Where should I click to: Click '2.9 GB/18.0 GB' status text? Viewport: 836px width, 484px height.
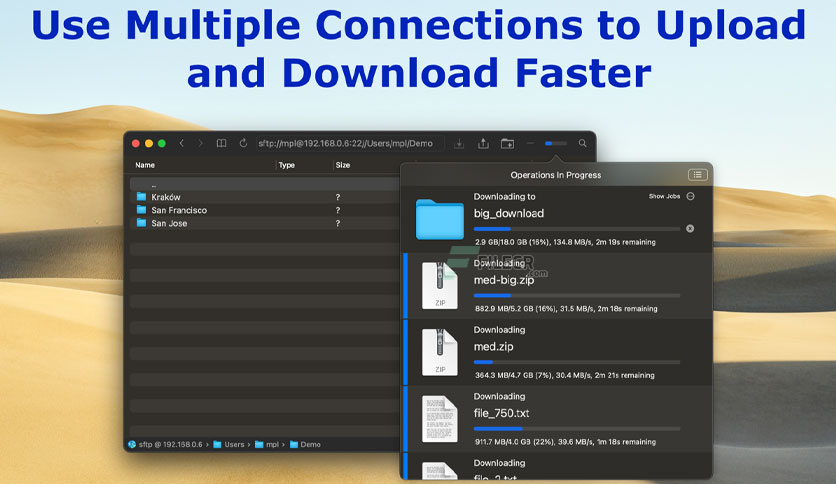click(x=565, y=242)
